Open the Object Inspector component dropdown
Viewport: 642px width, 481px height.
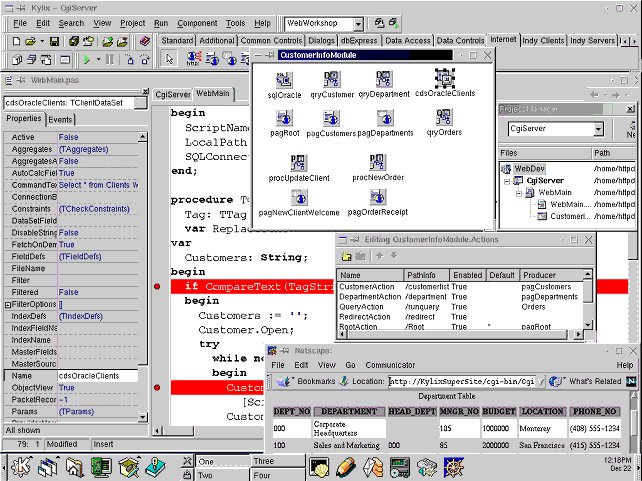click(x=140, y=103)
